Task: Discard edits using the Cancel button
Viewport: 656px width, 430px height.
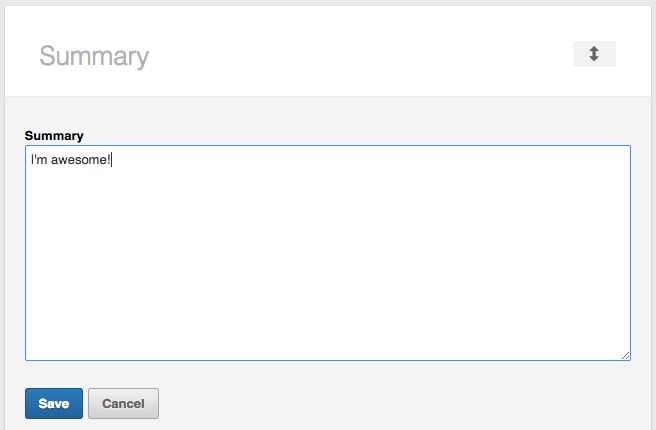Action: point(123,403)
